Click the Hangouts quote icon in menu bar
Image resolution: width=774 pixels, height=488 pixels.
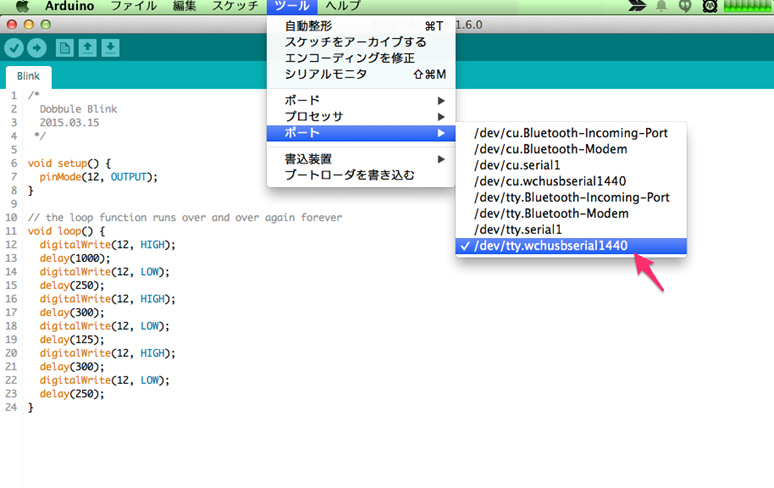click(x=685, y=7)
